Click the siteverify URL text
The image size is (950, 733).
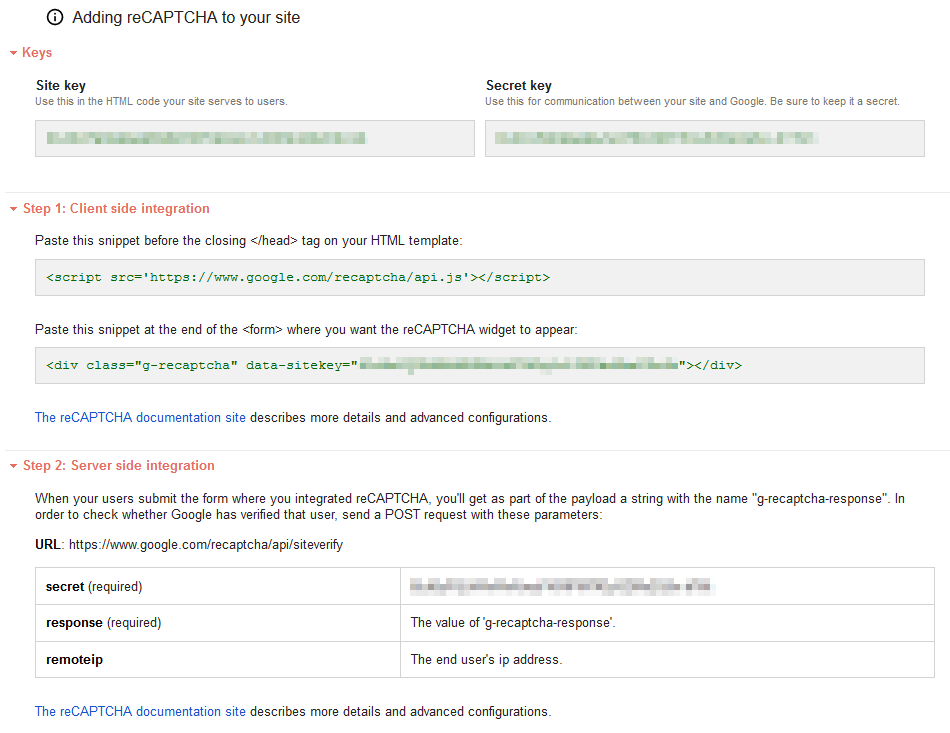[206, 545]
